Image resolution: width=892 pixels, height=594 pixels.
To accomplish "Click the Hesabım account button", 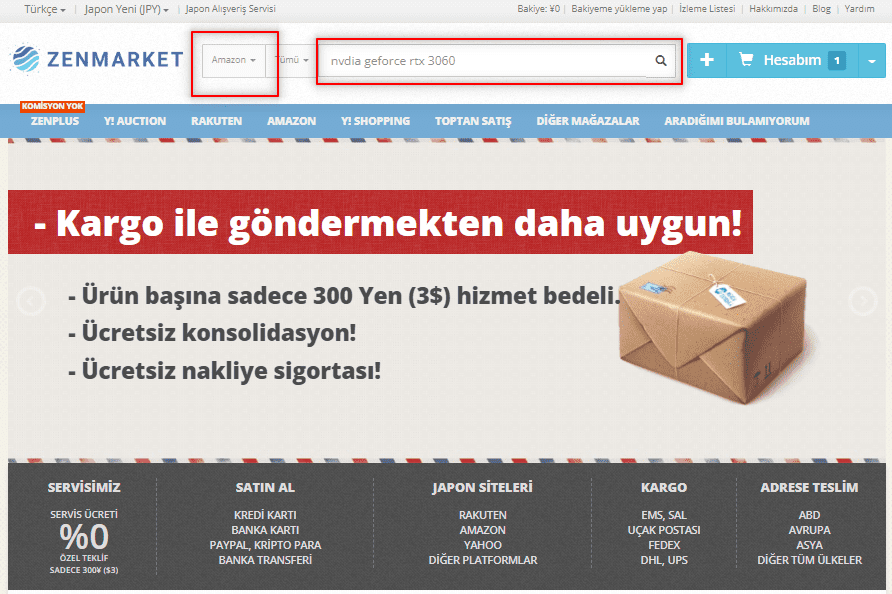I will [792, 60].
